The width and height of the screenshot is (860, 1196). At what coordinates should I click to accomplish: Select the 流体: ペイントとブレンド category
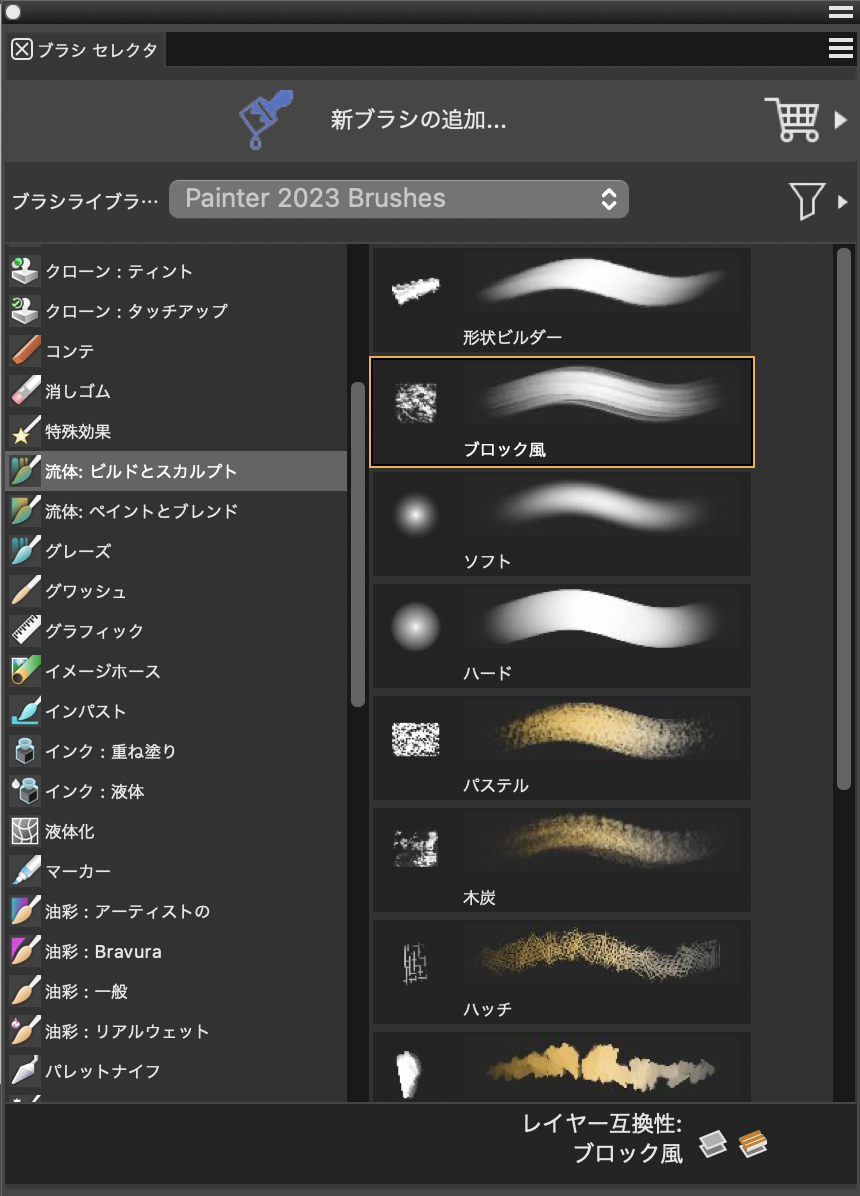tap(141, 511)
